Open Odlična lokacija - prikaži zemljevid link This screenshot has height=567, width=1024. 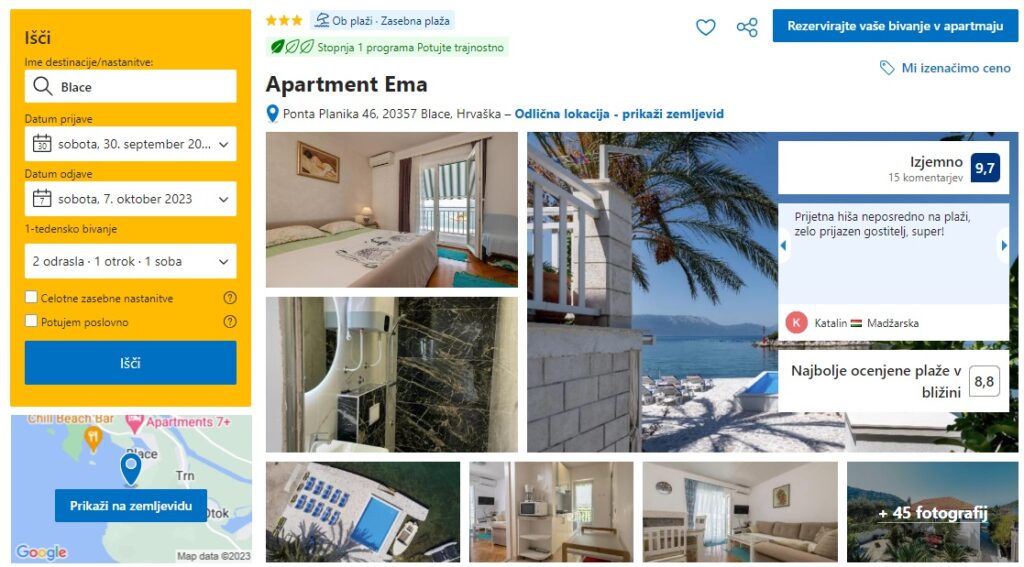point(619,114)
